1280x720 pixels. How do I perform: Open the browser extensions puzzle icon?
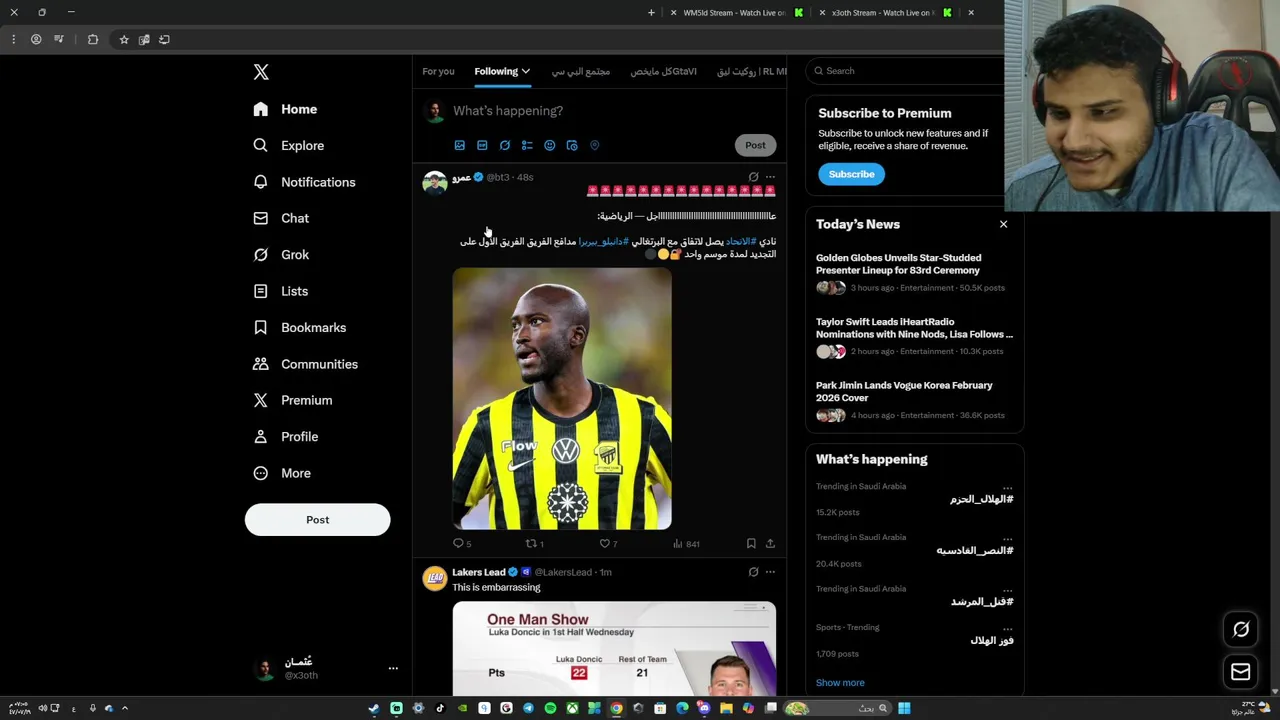click(x=93, y=39)
